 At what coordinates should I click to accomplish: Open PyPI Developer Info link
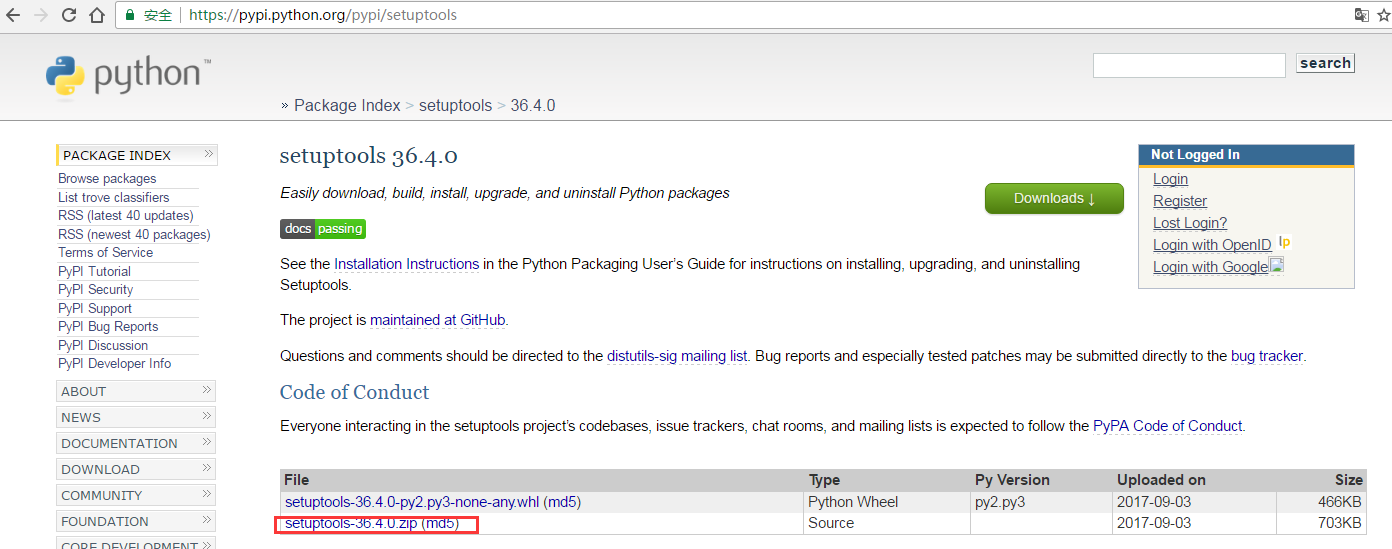[x=114, y=363]
